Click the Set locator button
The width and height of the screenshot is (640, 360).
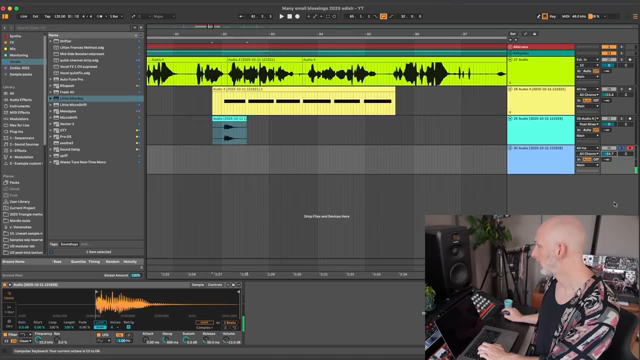(x=513, y=34)
